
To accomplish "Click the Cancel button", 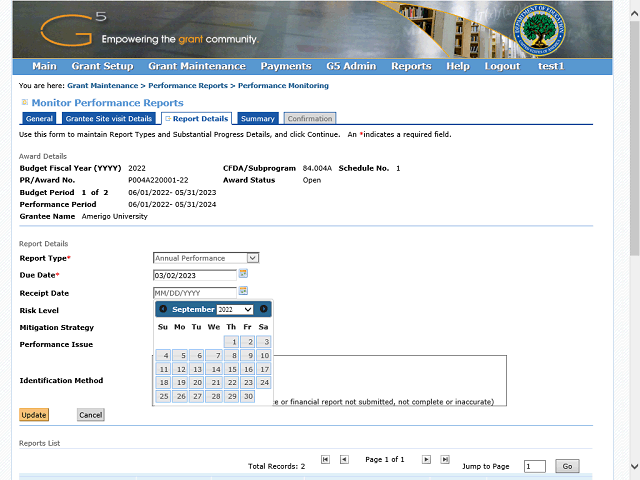I will tap(91, 415).
